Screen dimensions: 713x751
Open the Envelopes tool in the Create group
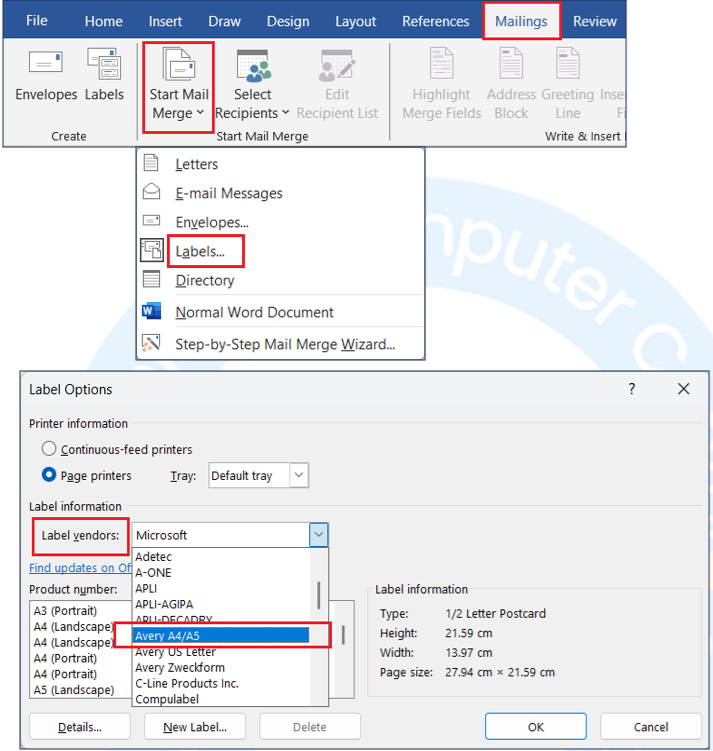click(46, 75)
